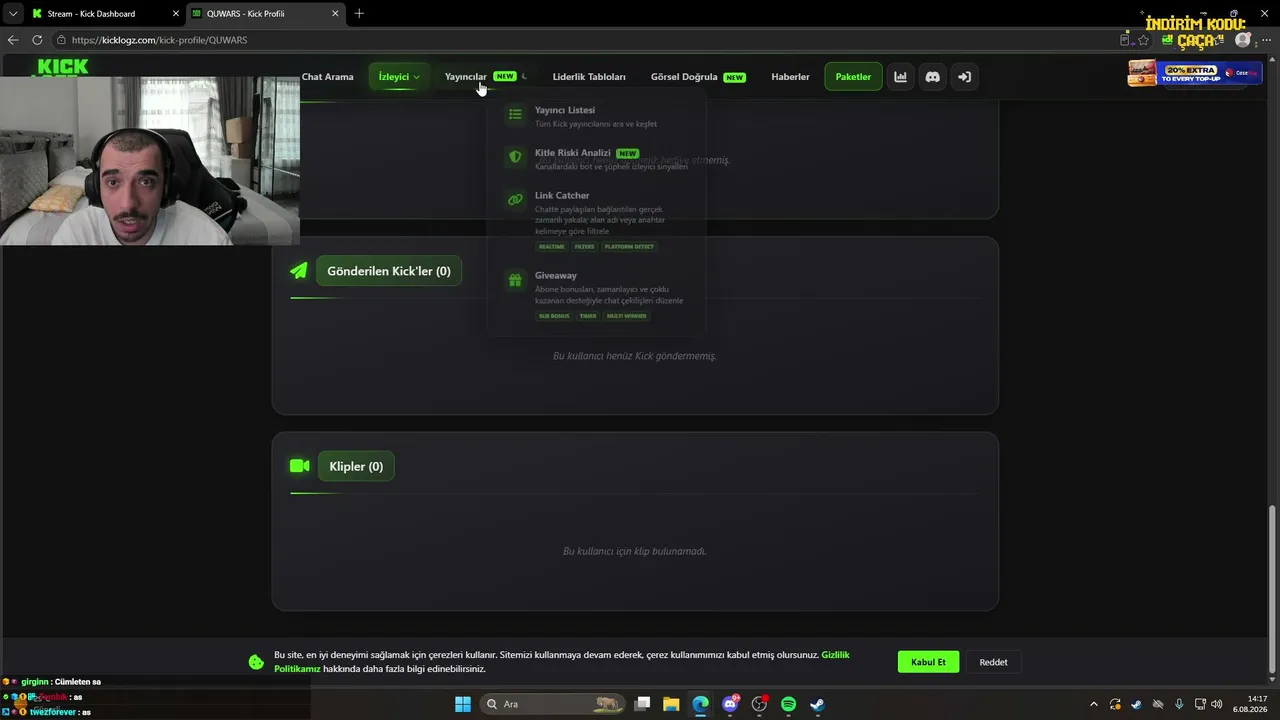Open Spotify from the taskbar
This screenshot has height=720, width=1280.
788,704
